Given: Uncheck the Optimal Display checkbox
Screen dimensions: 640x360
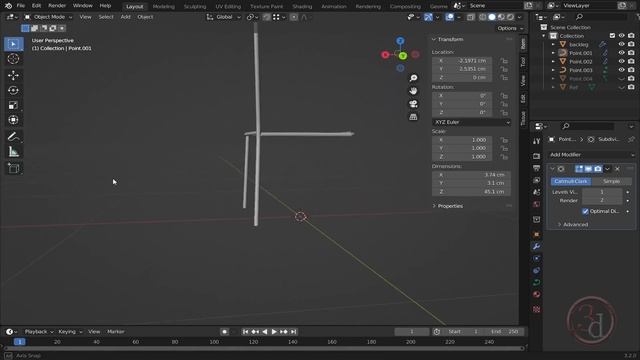Looking at the screenshot, I should coord(585,211).
